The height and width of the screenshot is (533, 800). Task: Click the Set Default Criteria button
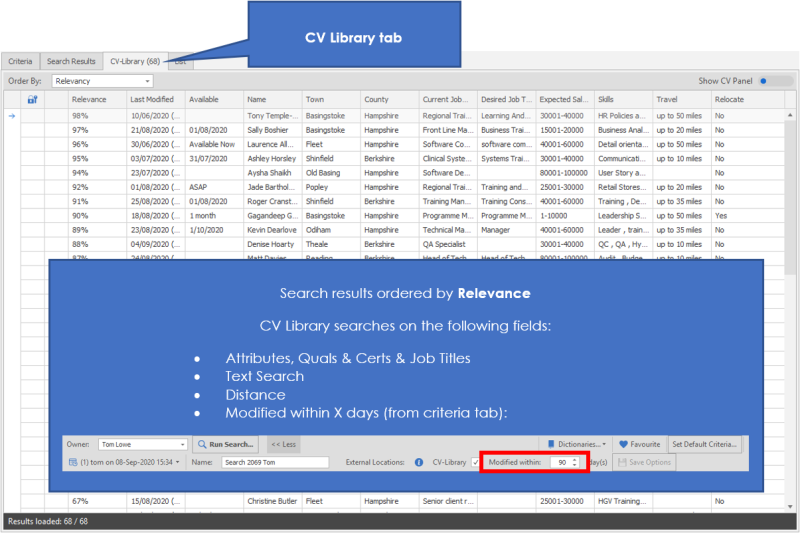pos(705,444)
